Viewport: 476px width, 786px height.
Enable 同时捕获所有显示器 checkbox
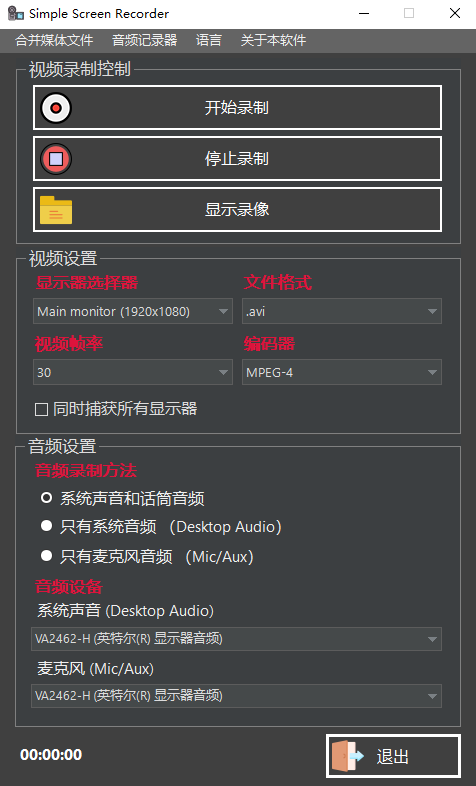[x=42, y=410]
